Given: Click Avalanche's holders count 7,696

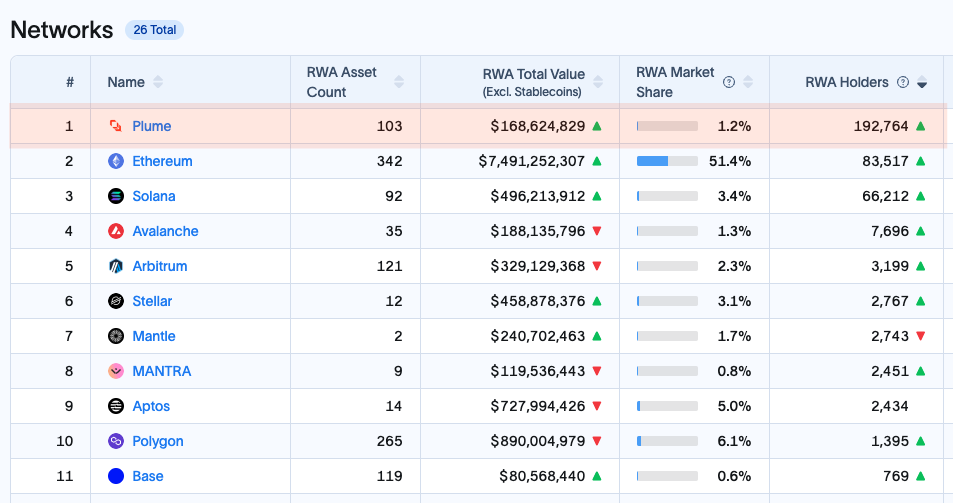Looking at the screenshot, I should (890, 231).
